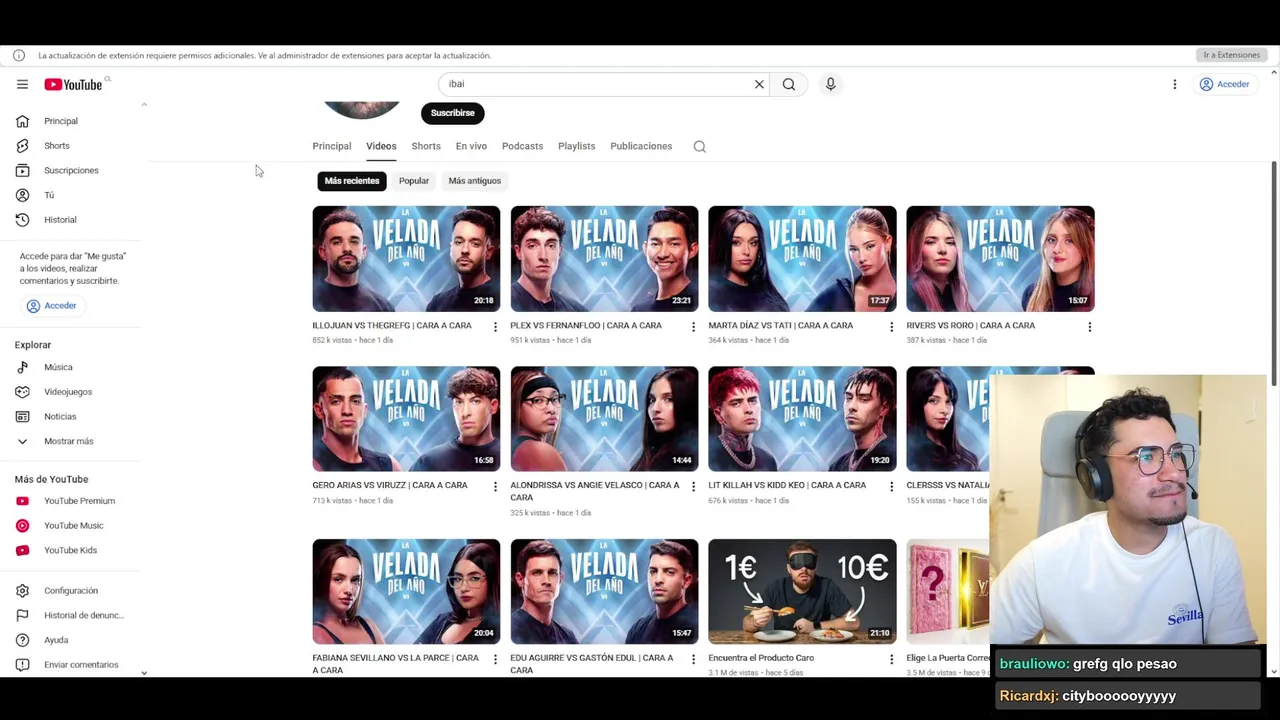The height and width of the screenshot is (720, 1280).
Task: Open Plex vs Fernanfloo video thumbnail
Action: 604,259
